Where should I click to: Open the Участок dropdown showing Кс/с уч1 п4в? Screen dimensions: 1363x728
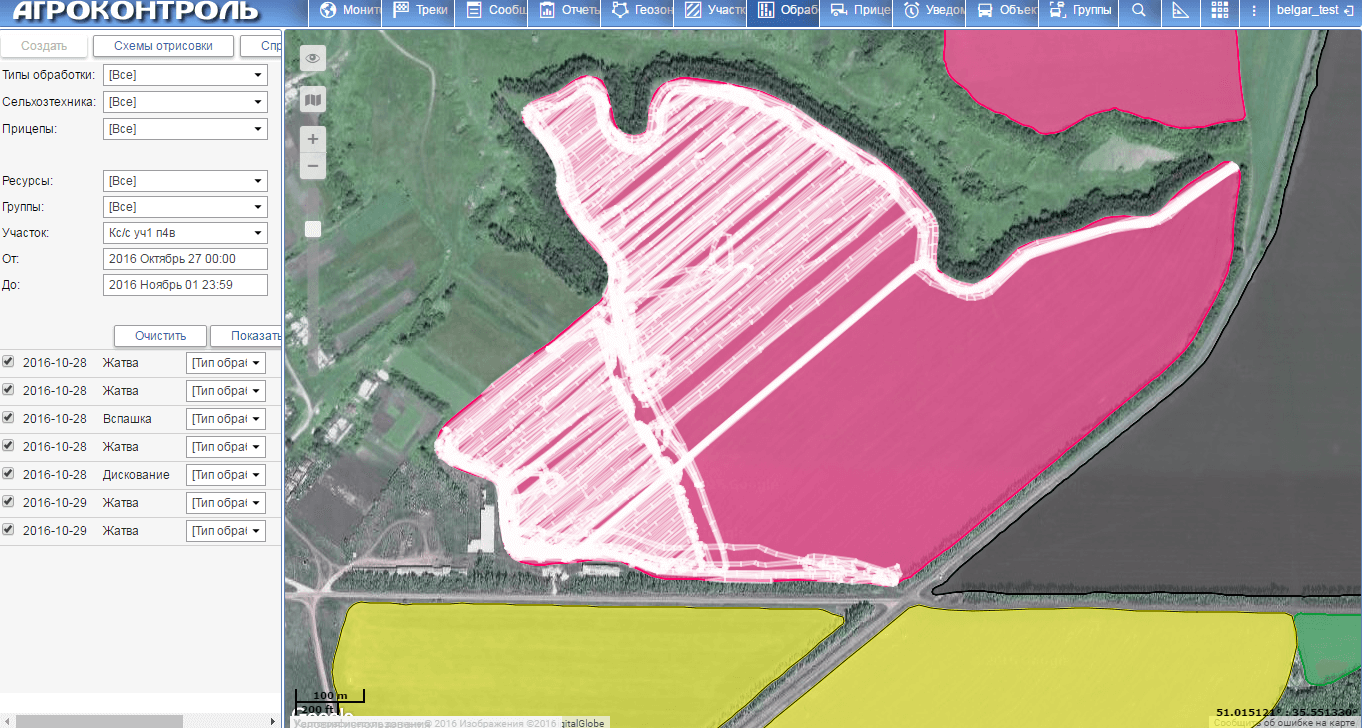[x=185, y=233]
